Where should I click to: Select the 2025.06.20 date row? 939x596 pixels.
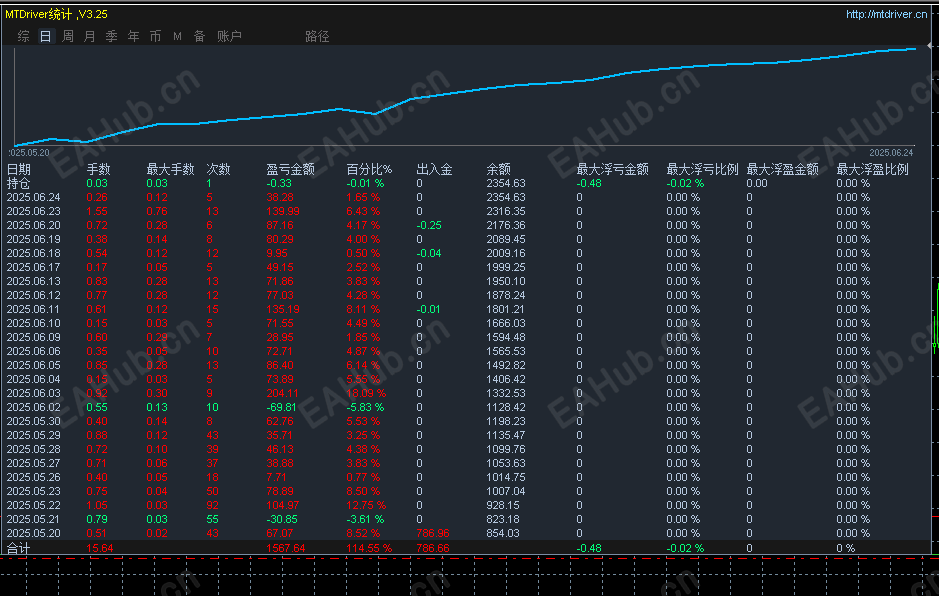coord(467,225)
